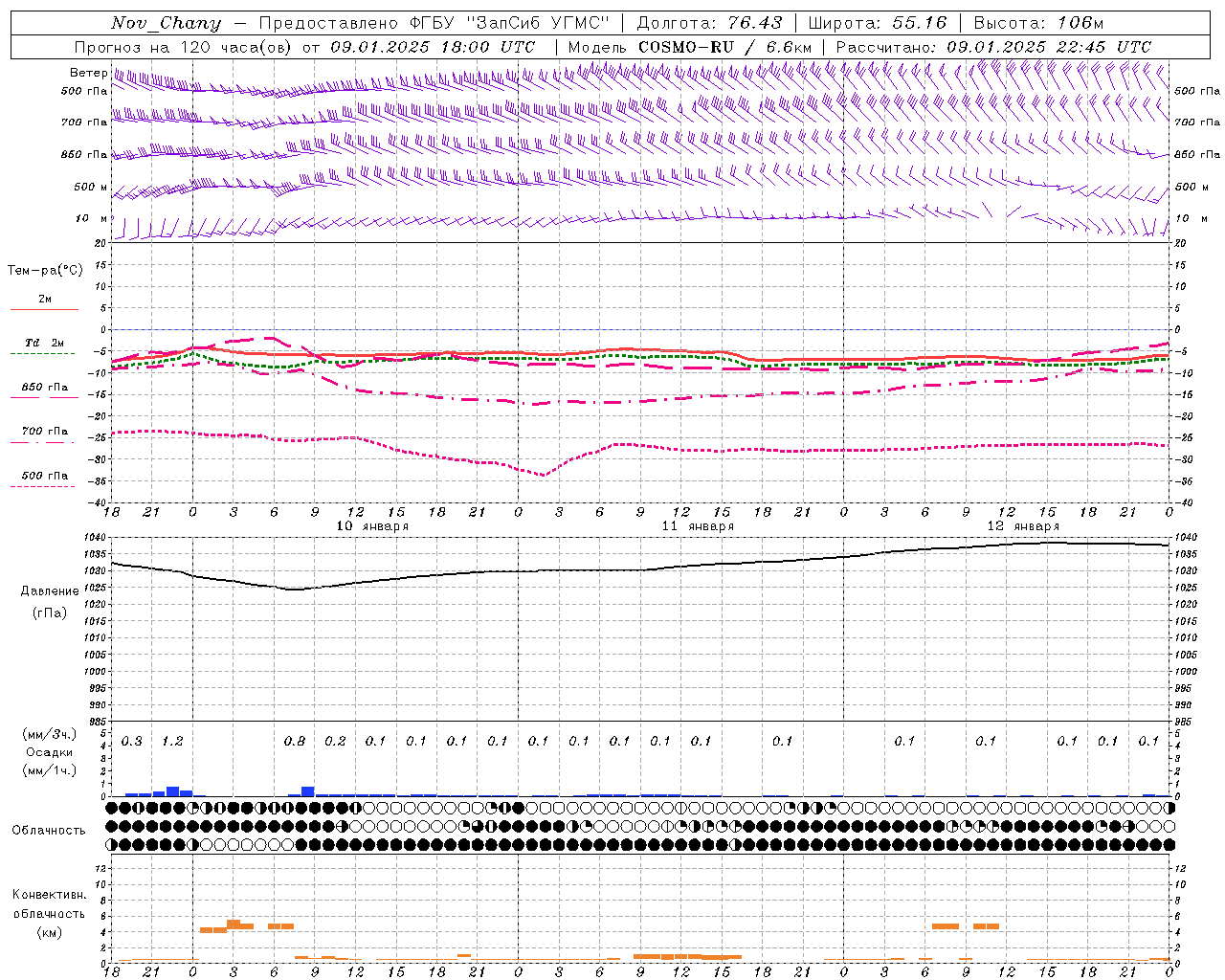This screenshot has height=980, width=1225.
Task: Select the forecast start time 09.01.2025 18:00 UTC
Action: (433, 47)
